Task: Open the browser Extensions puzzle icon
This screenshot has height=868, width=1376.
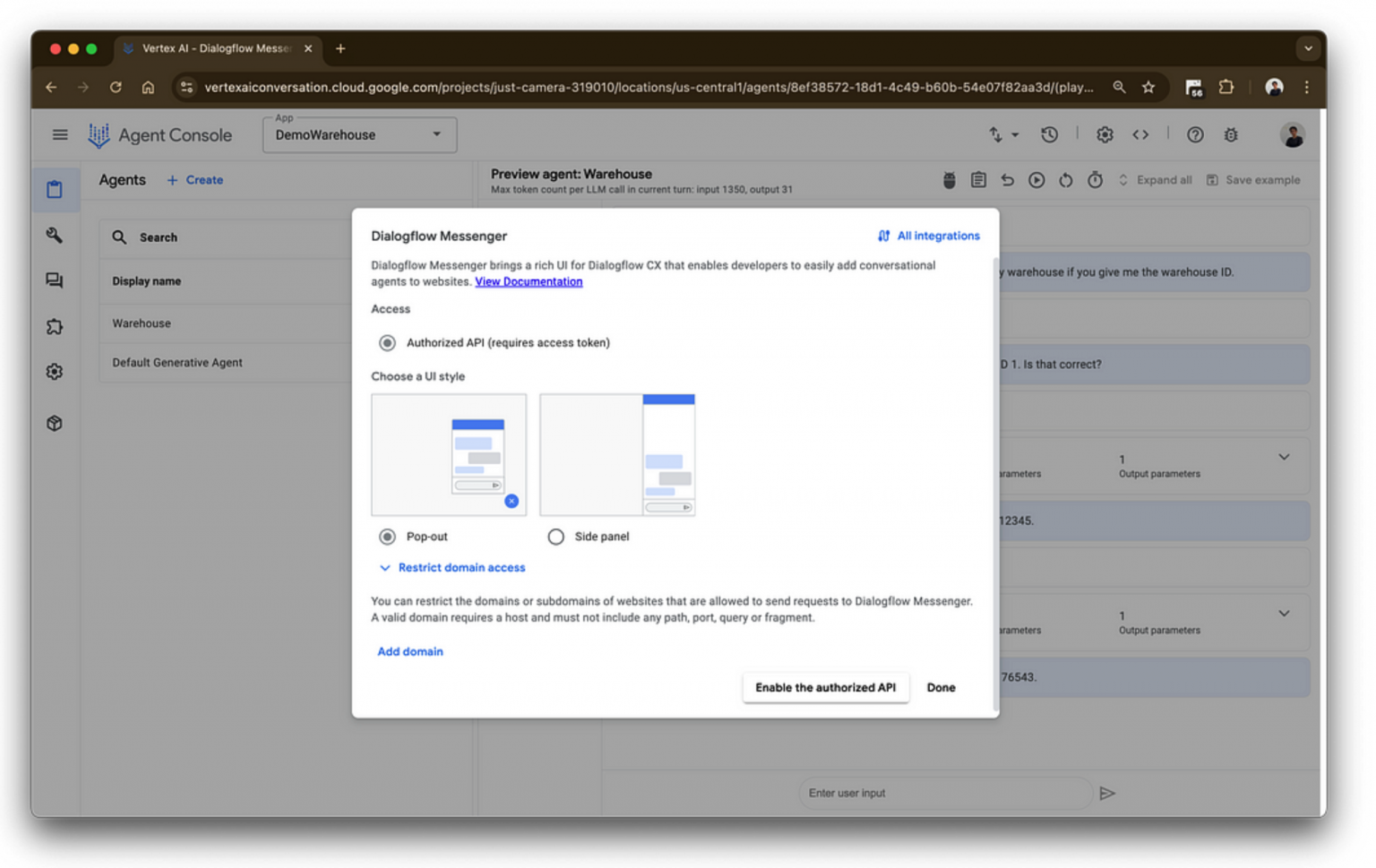Action: point(1226,87)
